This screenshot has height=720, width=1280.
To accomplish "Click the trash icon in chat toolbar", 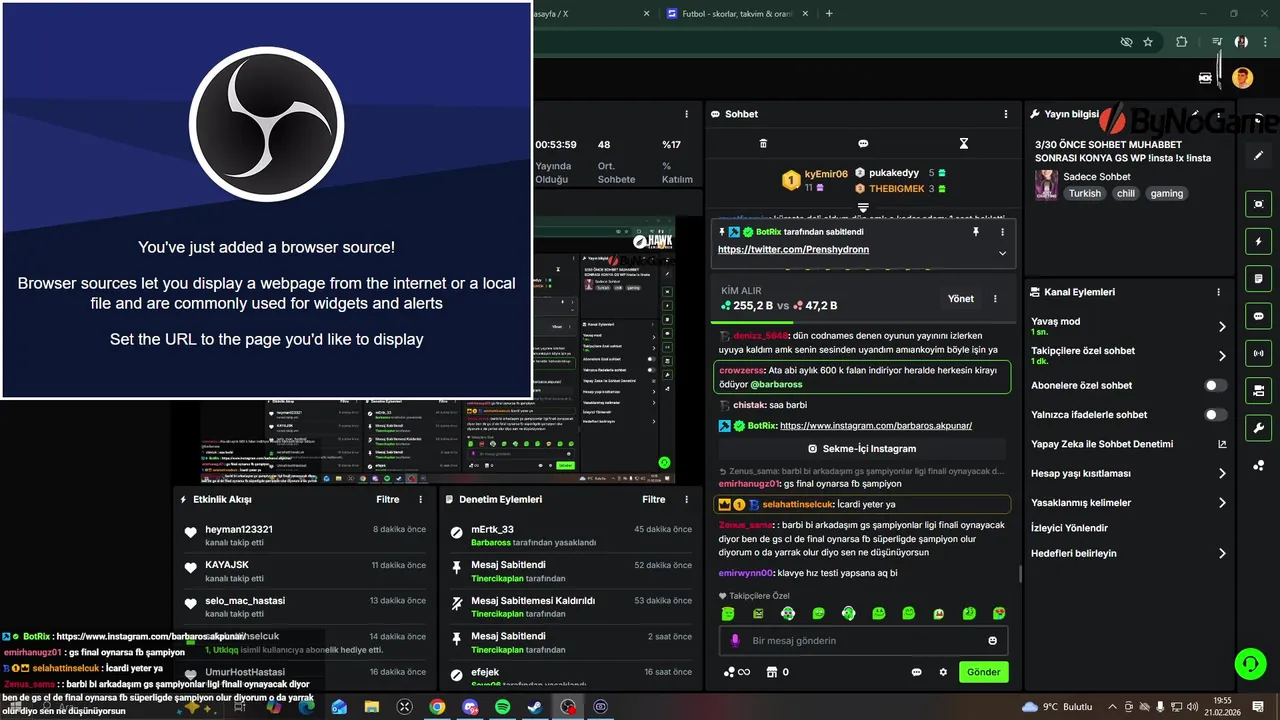I will [x=763, y=144].
